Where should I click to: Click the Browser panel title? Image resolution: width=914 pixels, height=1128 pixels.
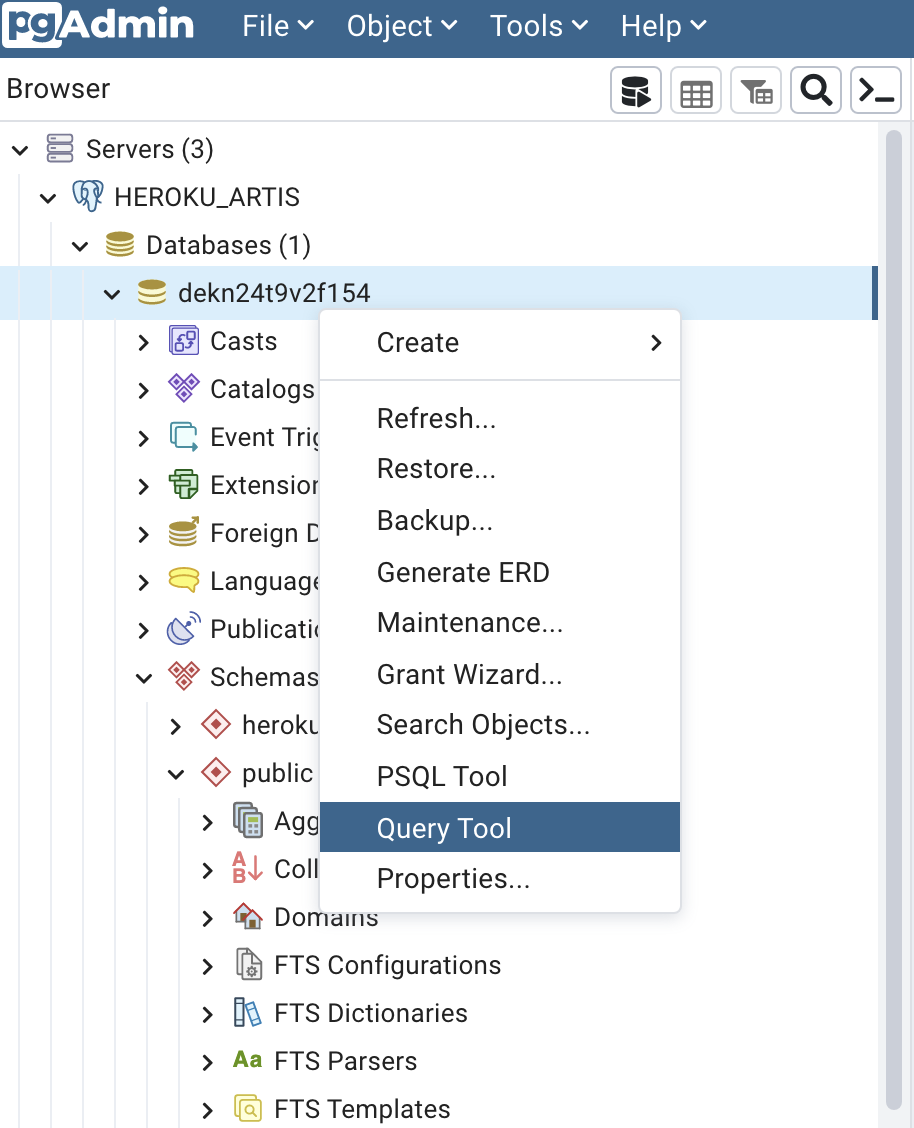click(58, 88)
